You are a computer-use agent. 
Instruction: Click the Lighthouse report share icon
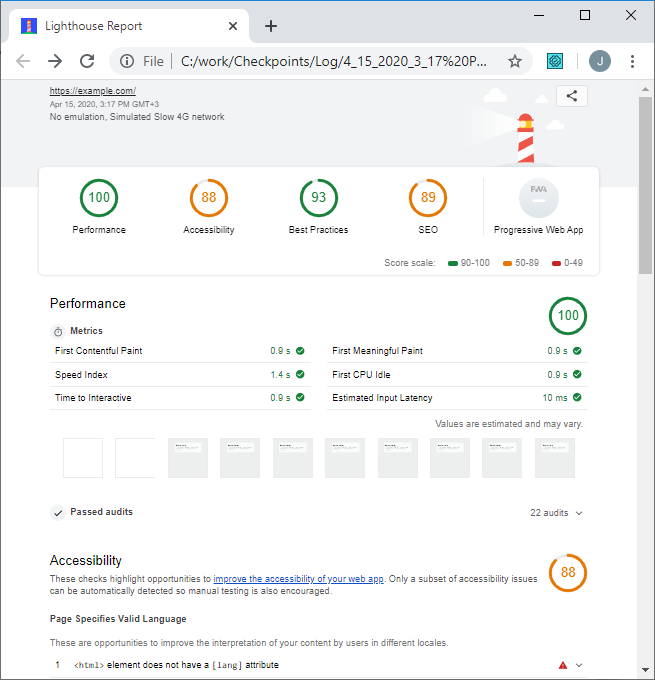click(572, 96)
